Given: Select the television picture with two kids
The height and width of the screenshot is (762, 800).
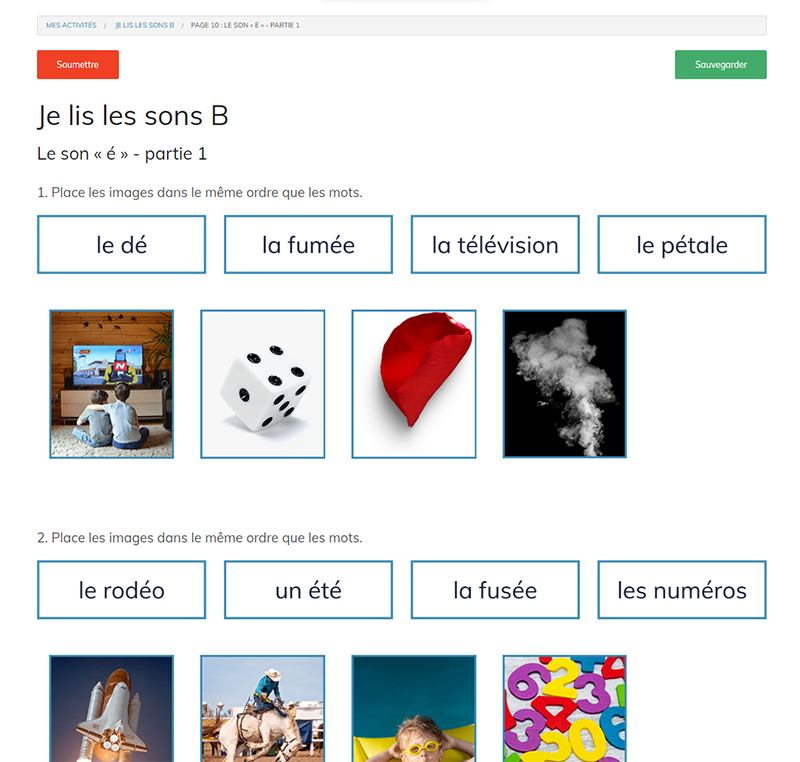Looking at the screenshot, I should click(x=112, y=384).
